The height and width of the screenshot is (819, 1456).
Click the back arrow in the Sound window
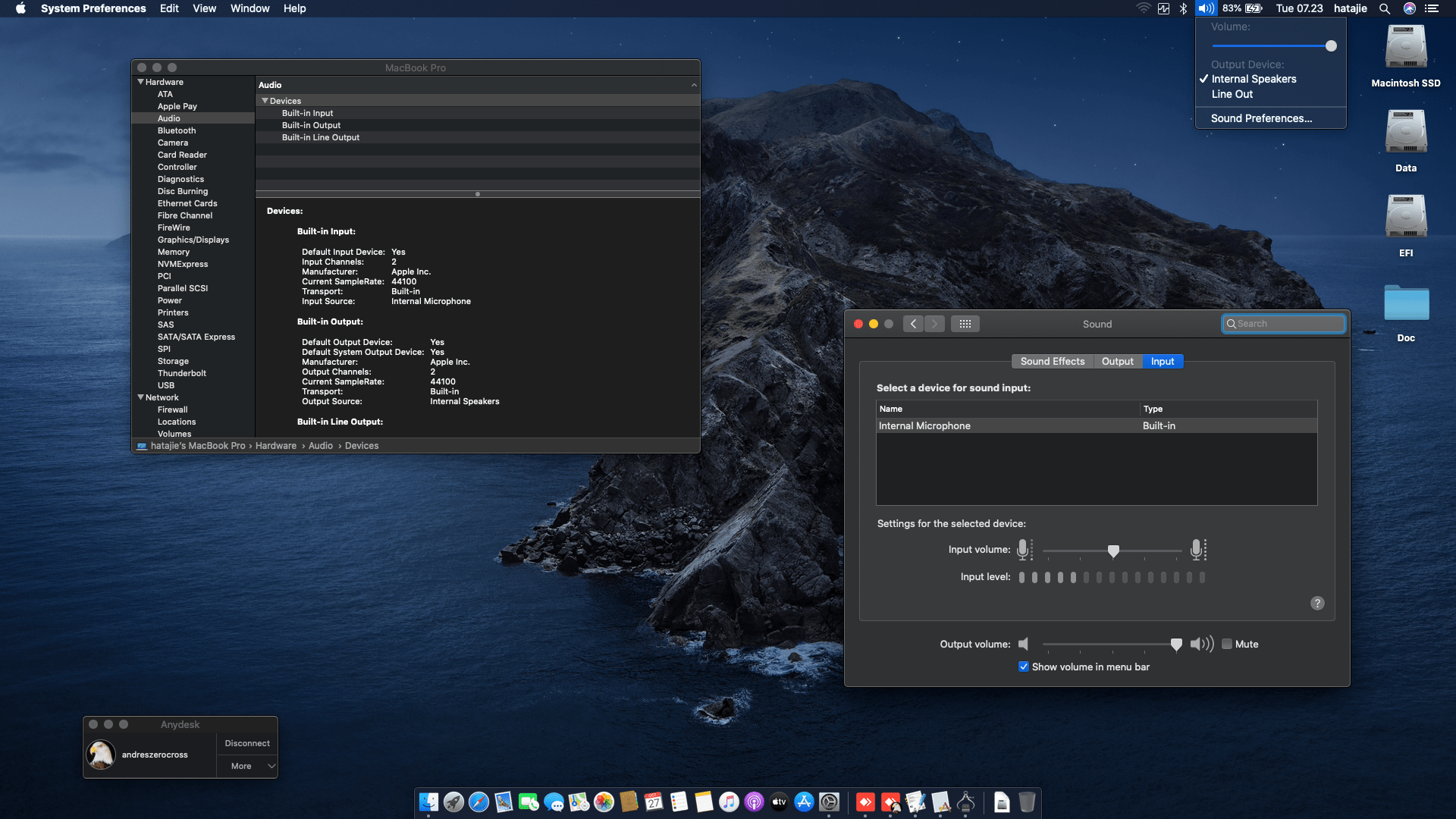[913, 324]
